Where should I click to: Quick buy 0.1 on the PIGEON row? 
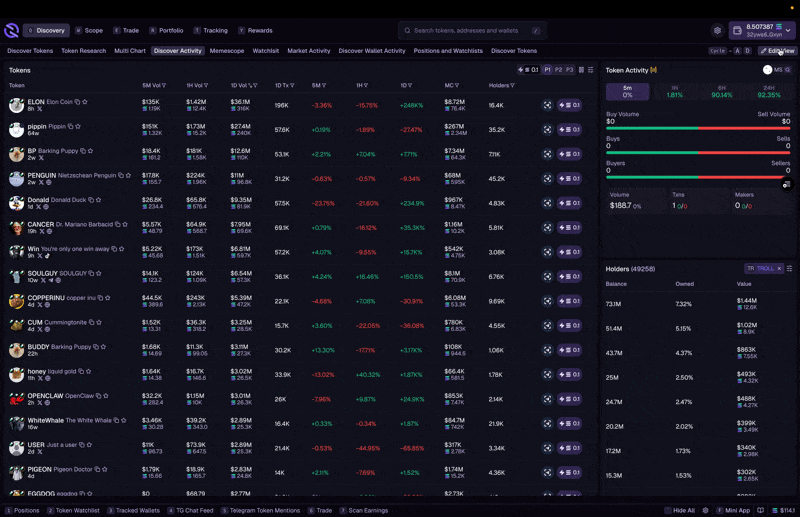[569, 473]
